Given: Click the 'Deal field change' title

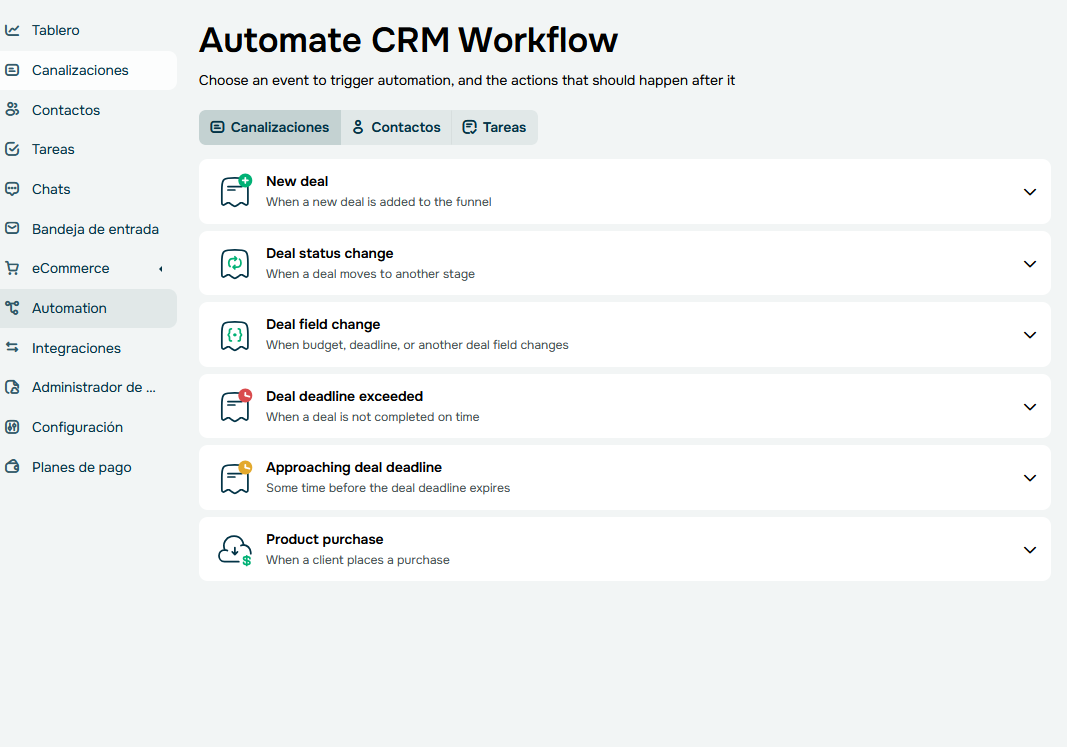Looking at the screenshot, I should [x=323, y=324].
